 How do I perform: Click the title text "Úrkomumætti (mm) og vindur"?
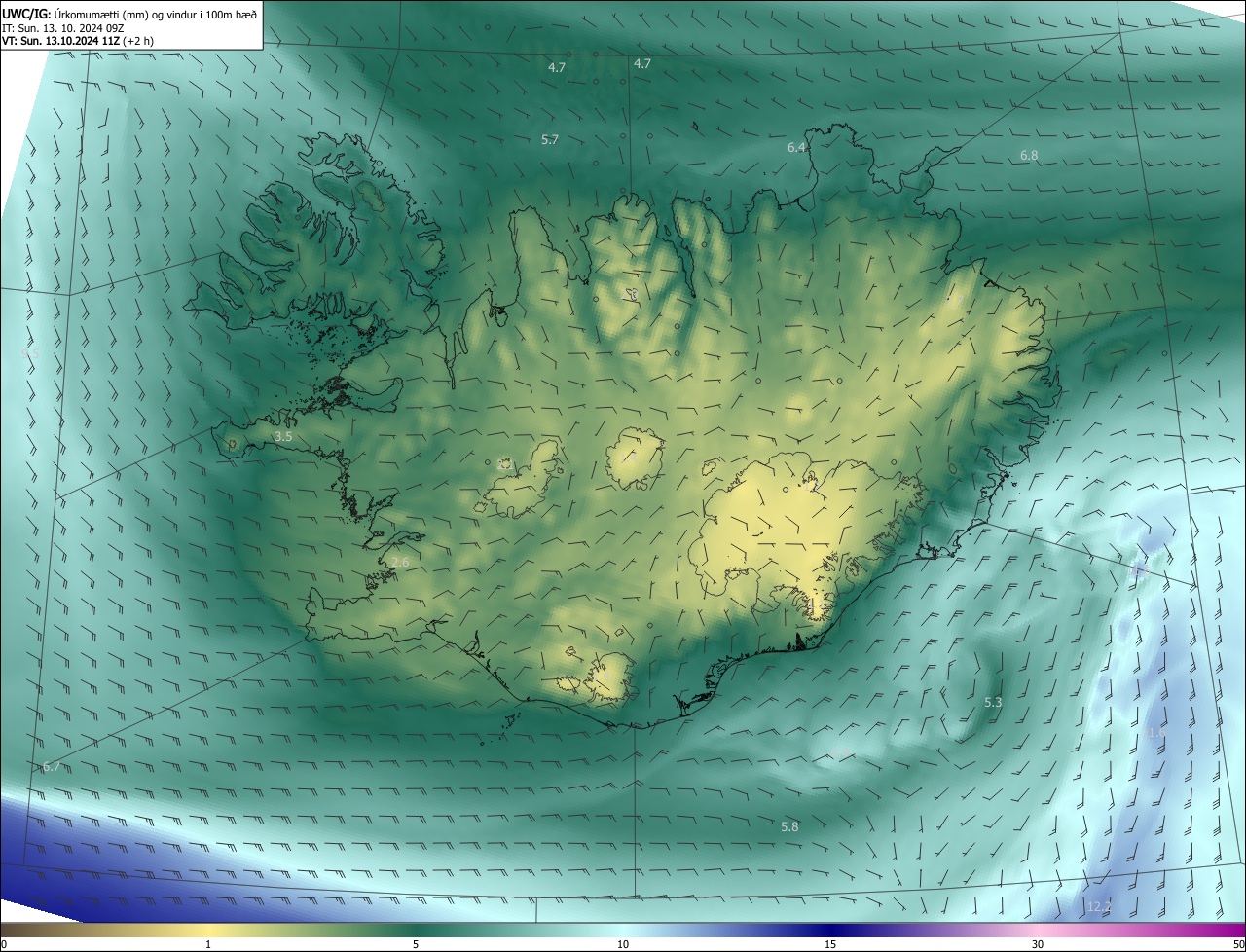click(x=126, y=14)
